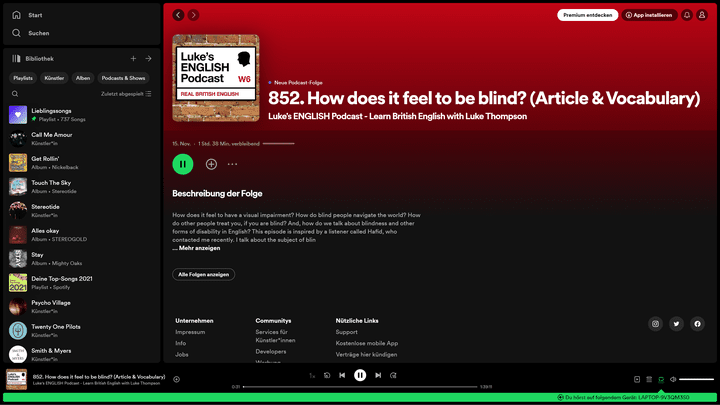The image size is (720, 405).
Task: Open Info footer link
Action: point(180,343)
